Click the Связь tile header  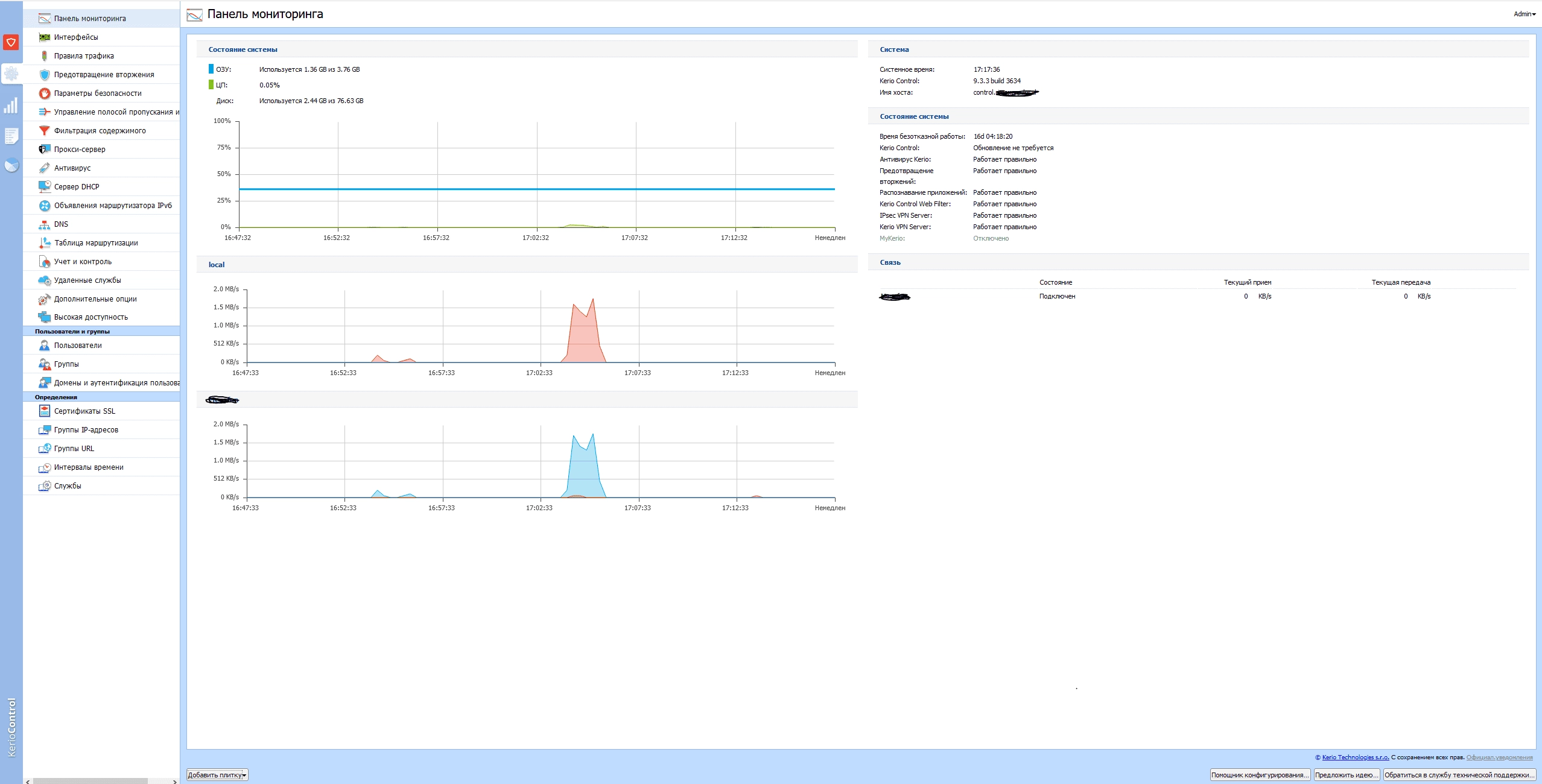pos(1198,262)
